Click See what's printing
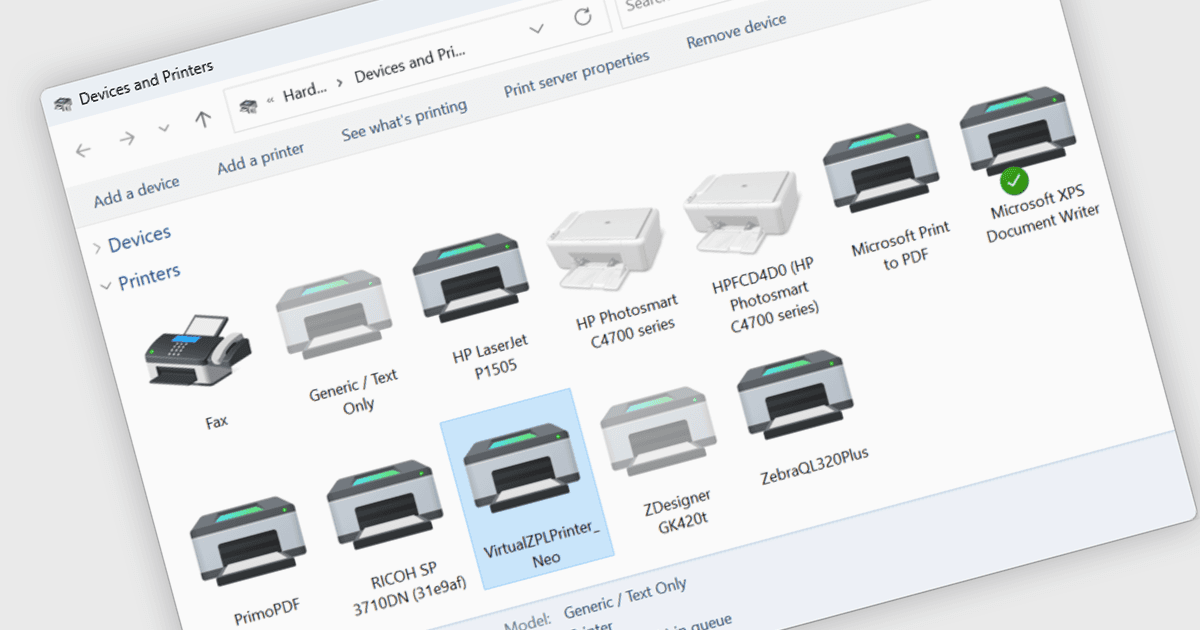 click(x=404, y=121)
